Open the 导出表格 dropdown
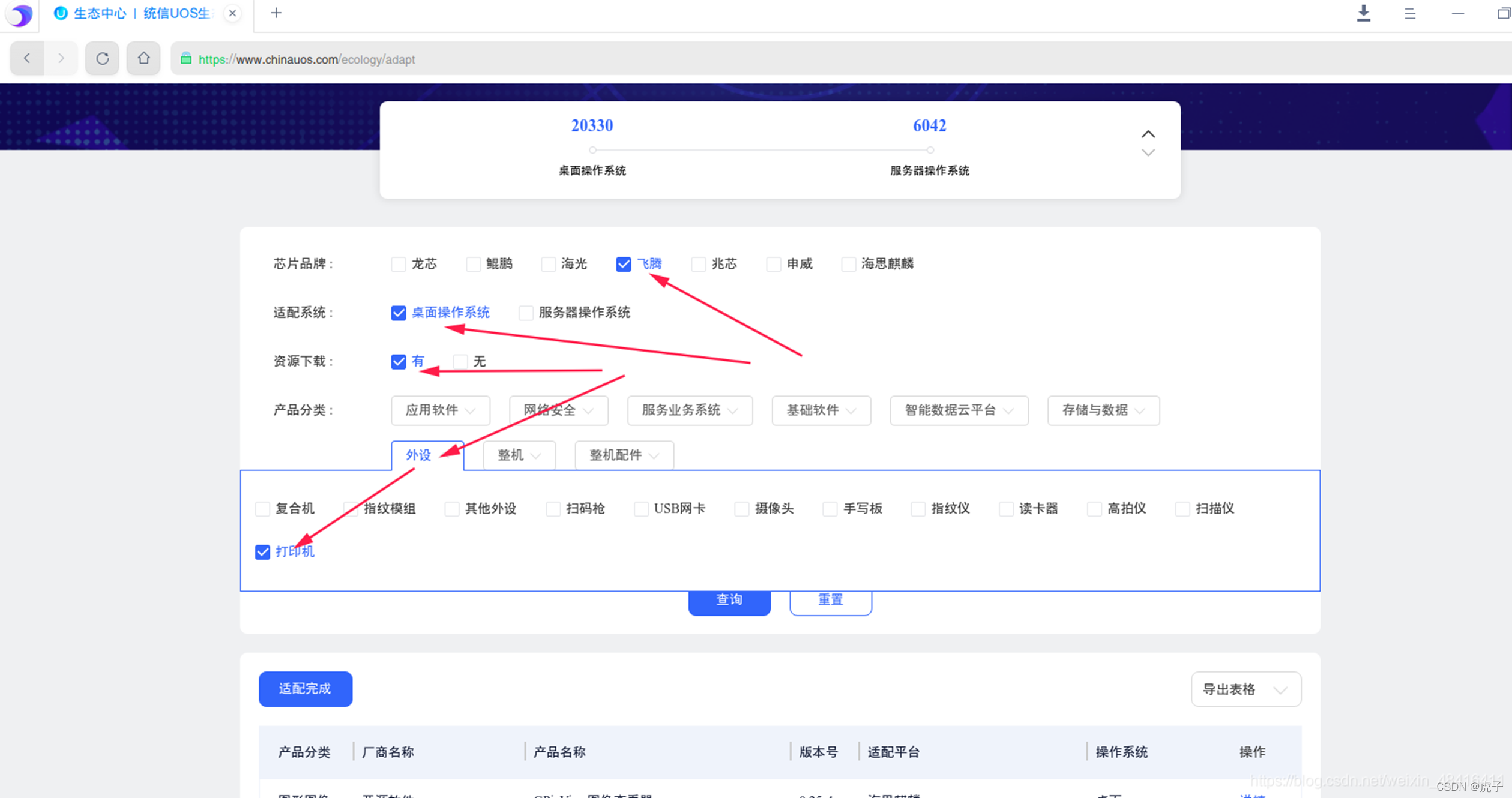The image size is (1512, 798). (1245, 689)
